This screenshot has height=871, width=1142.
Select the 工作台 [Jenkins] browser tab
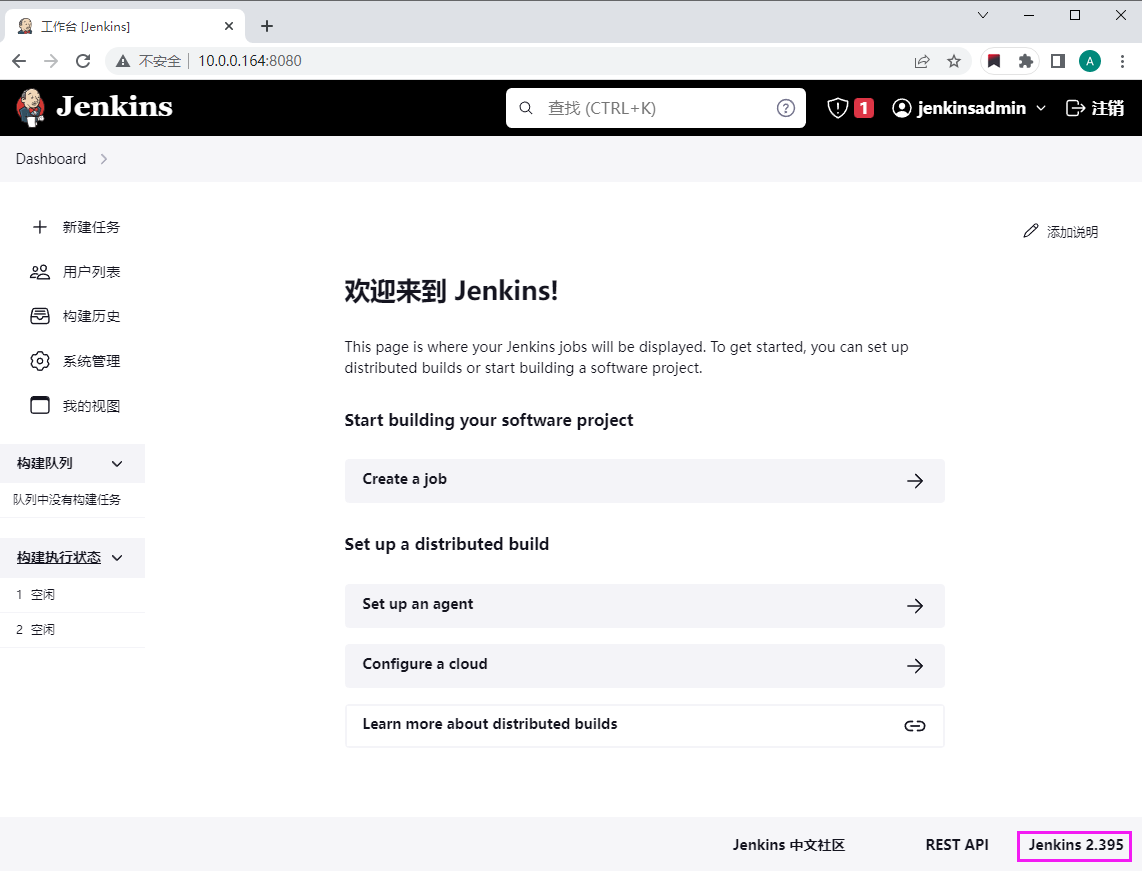click(x=124, y=26)
